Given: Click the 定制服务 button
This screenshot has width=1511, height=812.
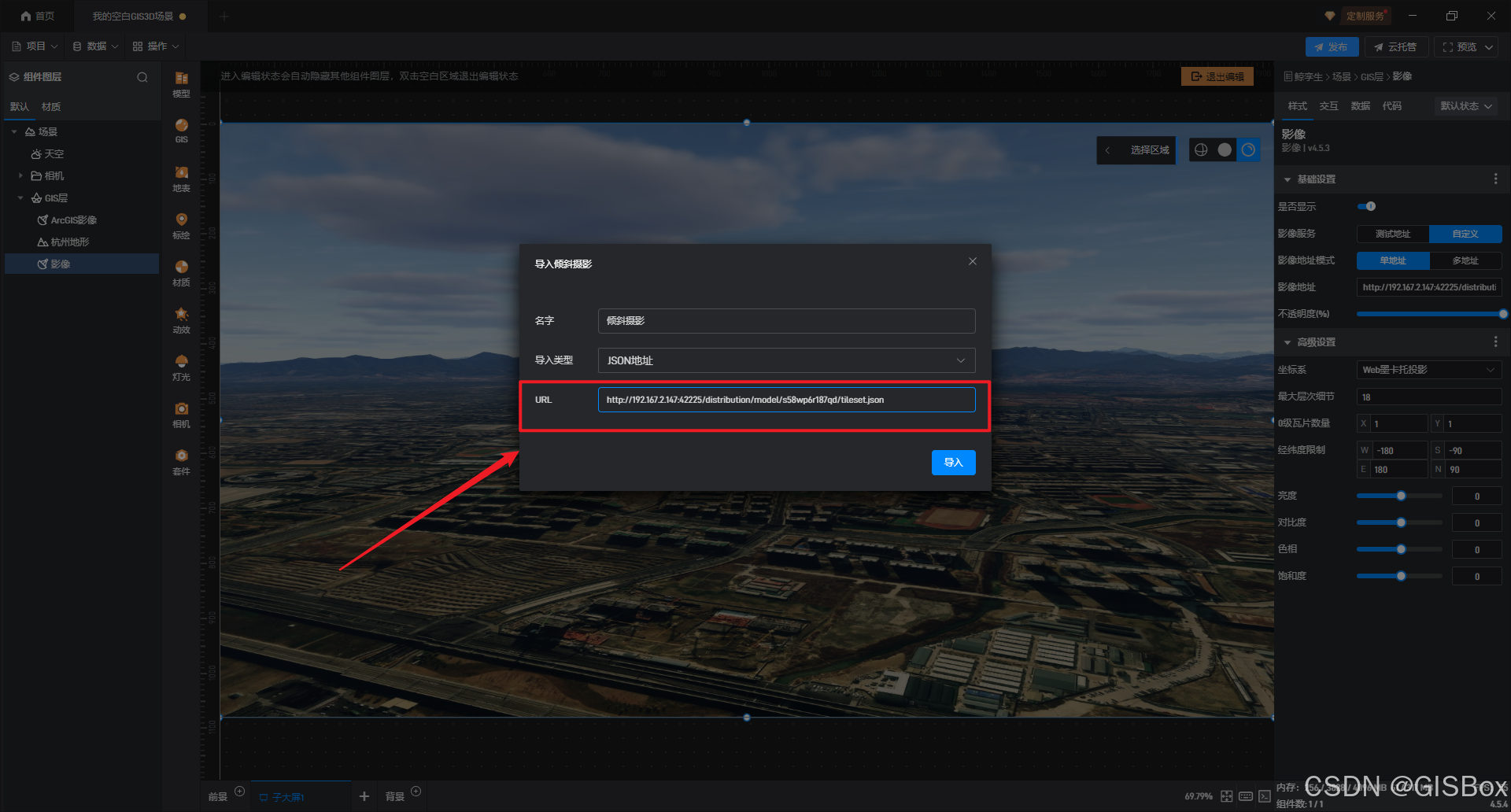Looking at the screenshot, I should pos(1365,16).
